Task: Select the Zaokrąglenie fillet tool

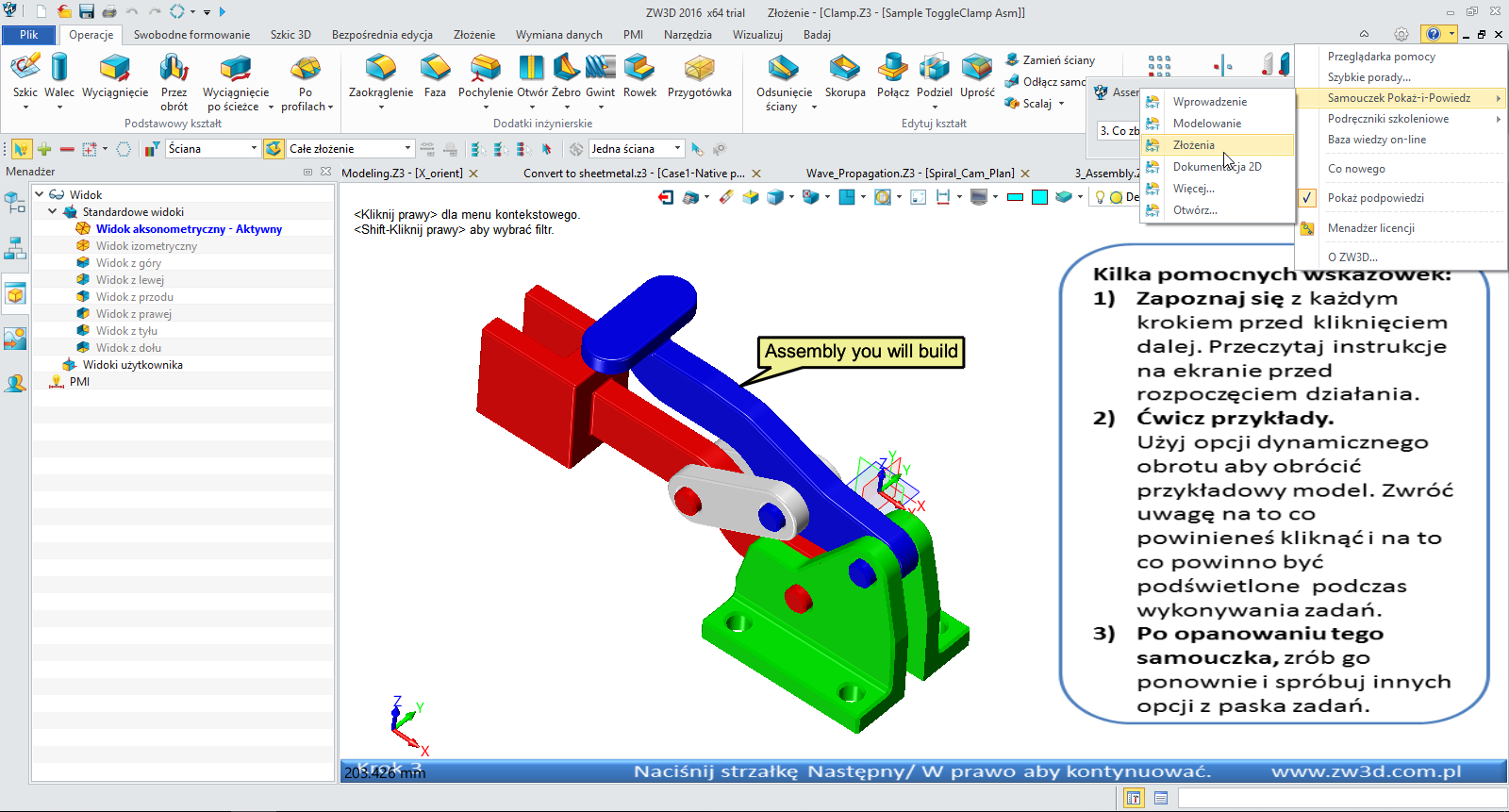Action: (381, 77)
